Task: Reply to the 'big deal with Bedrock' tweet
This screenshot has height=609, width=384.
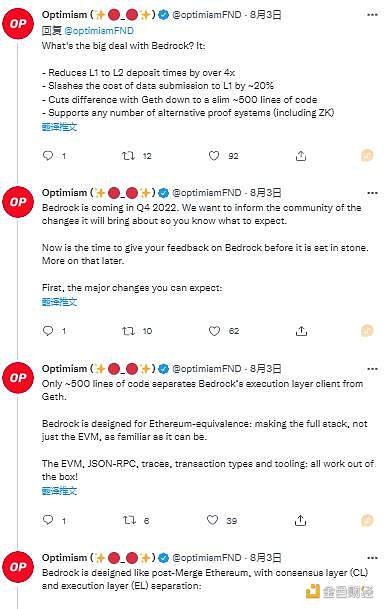Action: tap(48, 156)
